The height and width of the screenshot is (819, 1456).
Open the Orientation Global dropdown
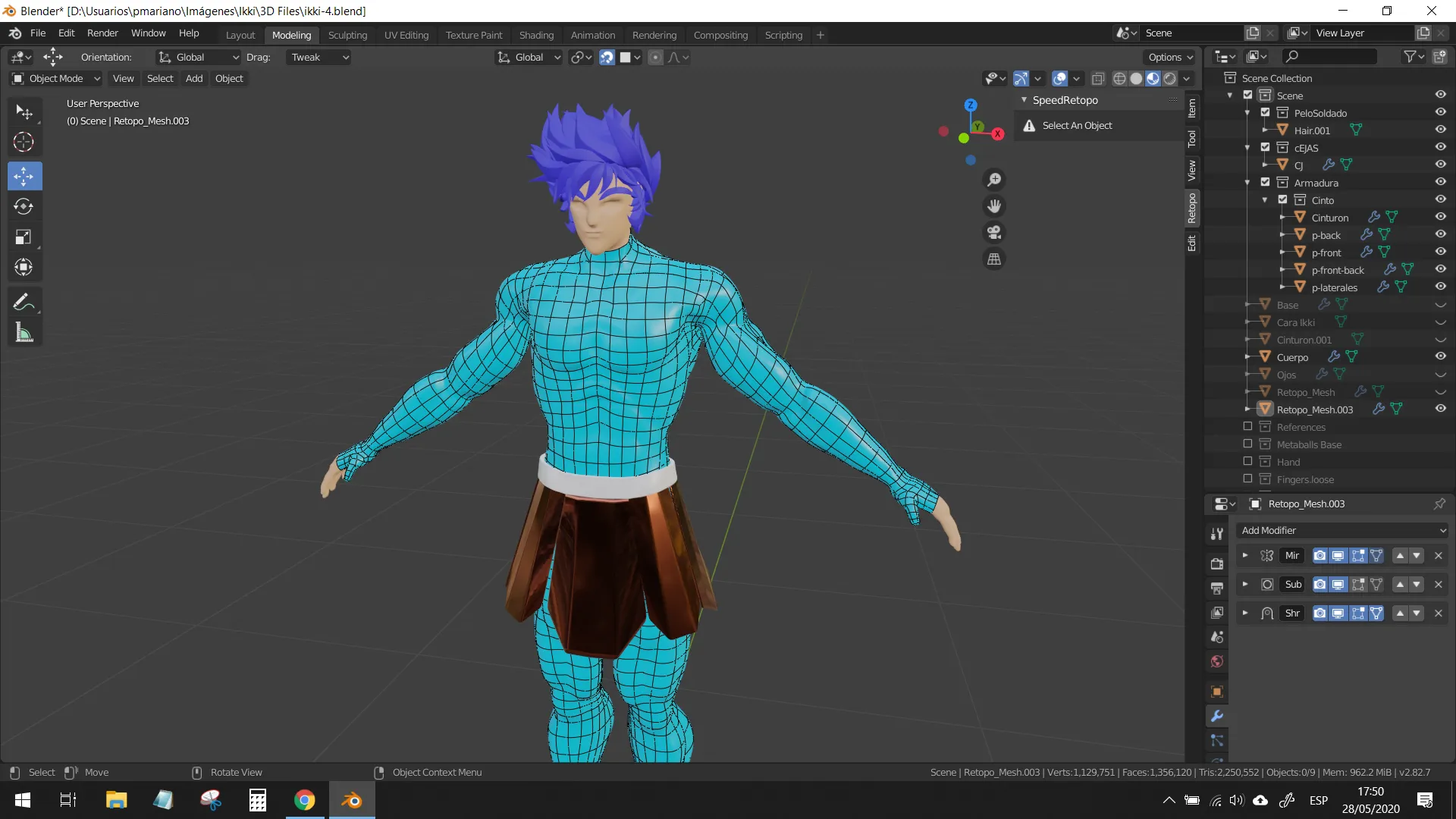tap(198, 58)
